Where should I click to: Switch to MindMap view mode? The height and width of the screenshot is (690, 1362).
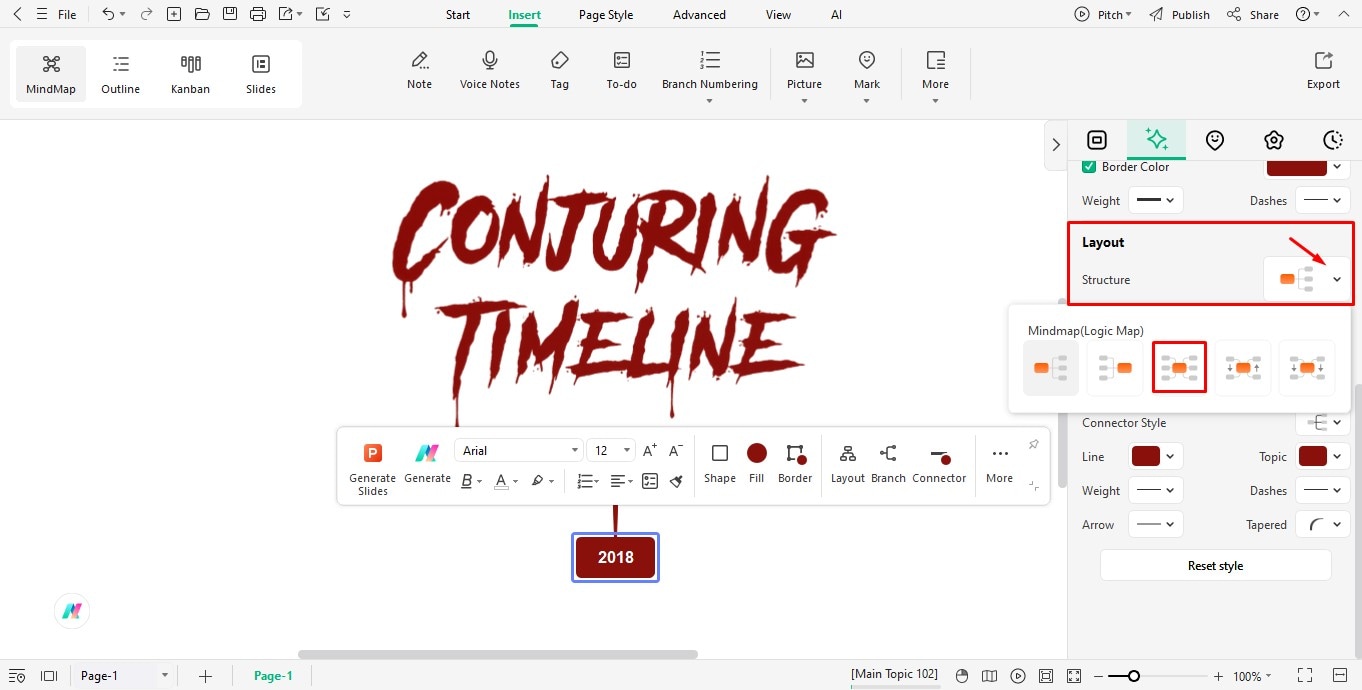(x=51, y=74)
